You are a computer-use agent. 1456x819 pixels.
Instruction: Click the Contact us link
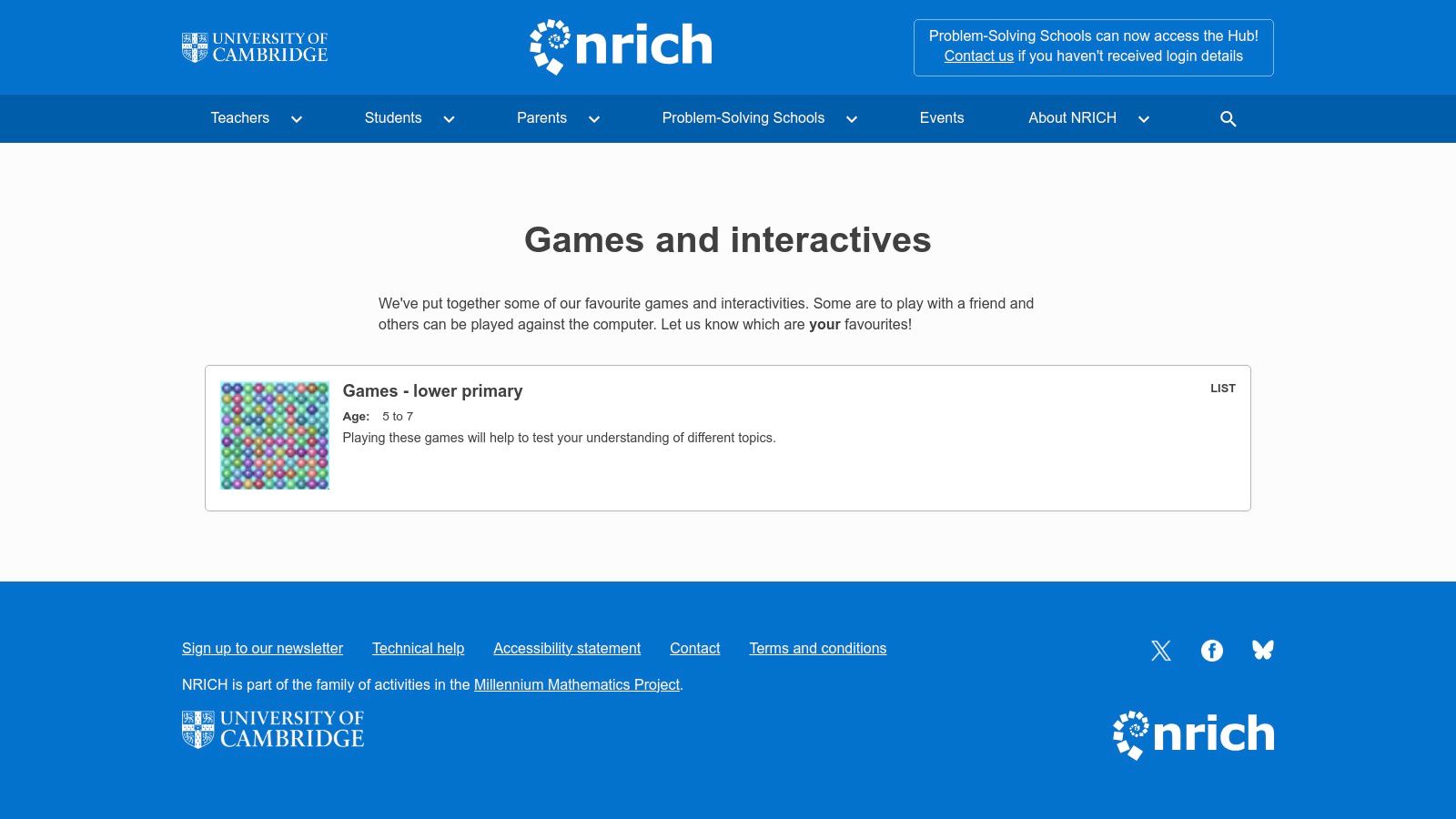978,56
